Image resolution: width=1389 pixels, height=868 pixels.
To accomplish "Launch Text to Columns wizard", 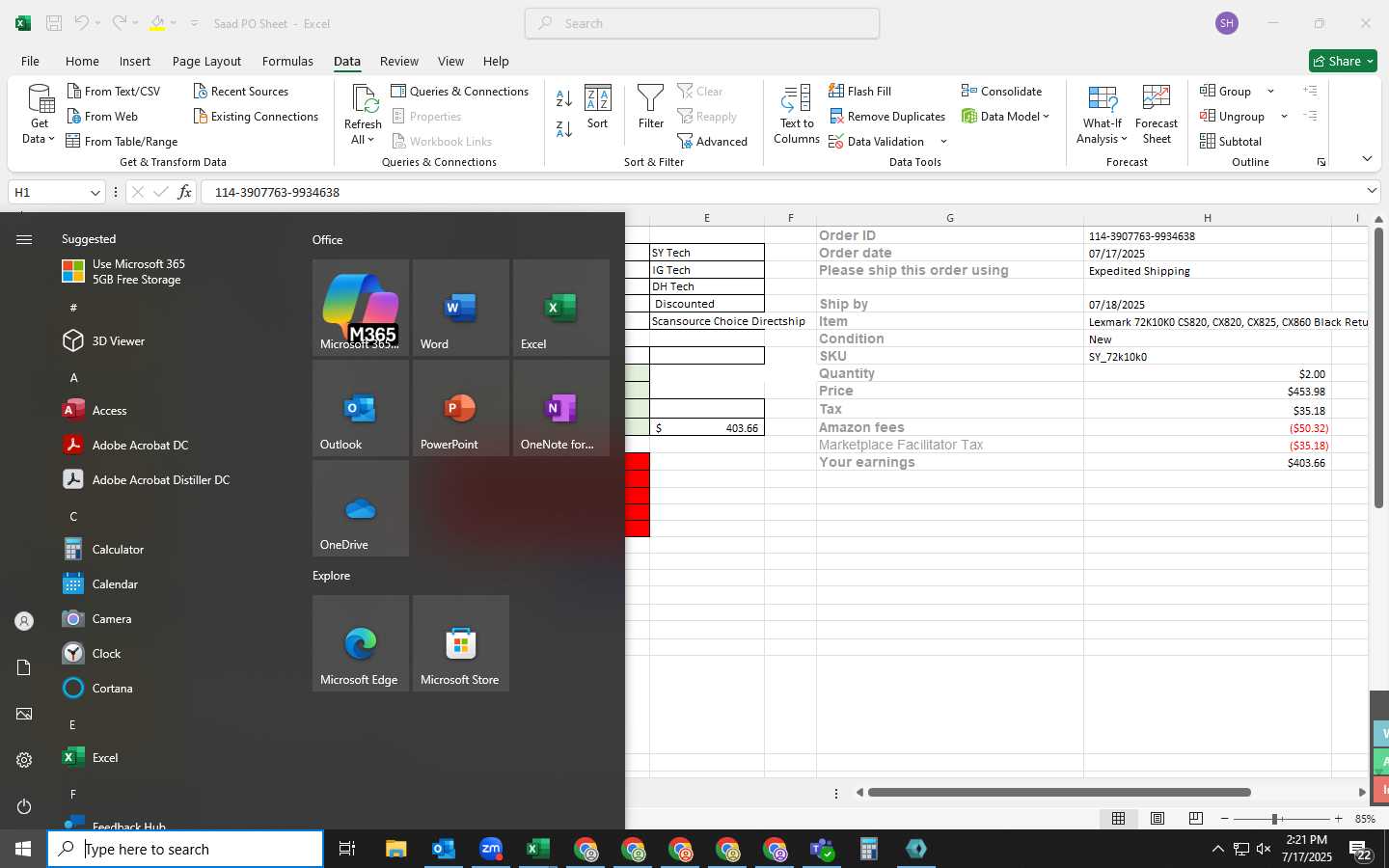I will coord(797,115).
